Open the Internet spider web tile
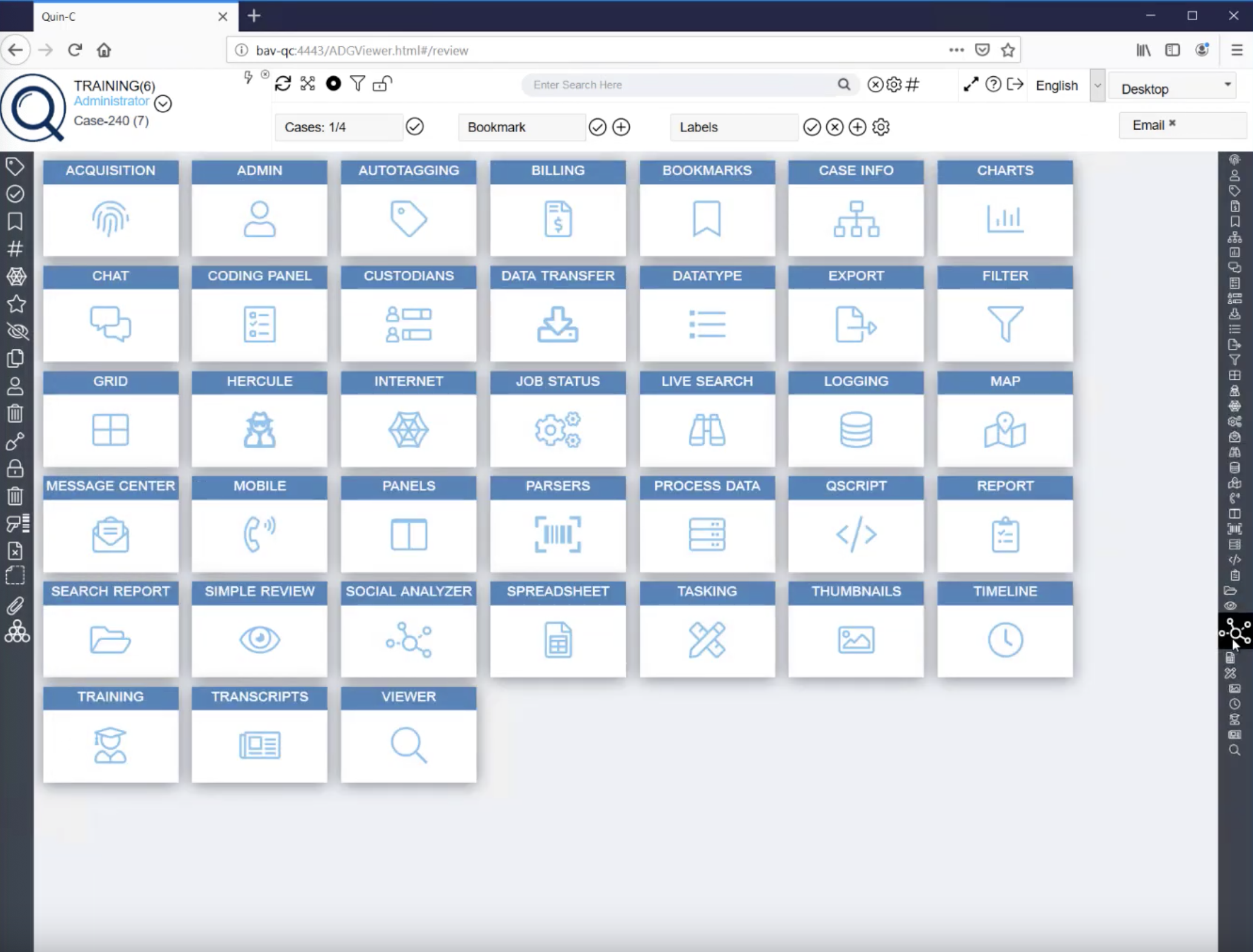Screen dimensions: 1253x952 coord(408,418)
